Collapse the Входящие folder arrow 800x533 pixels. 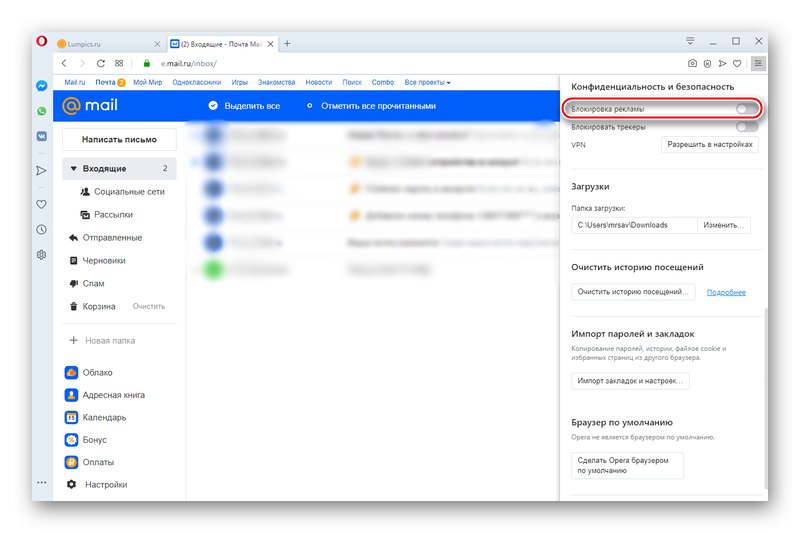click(73, 168)
